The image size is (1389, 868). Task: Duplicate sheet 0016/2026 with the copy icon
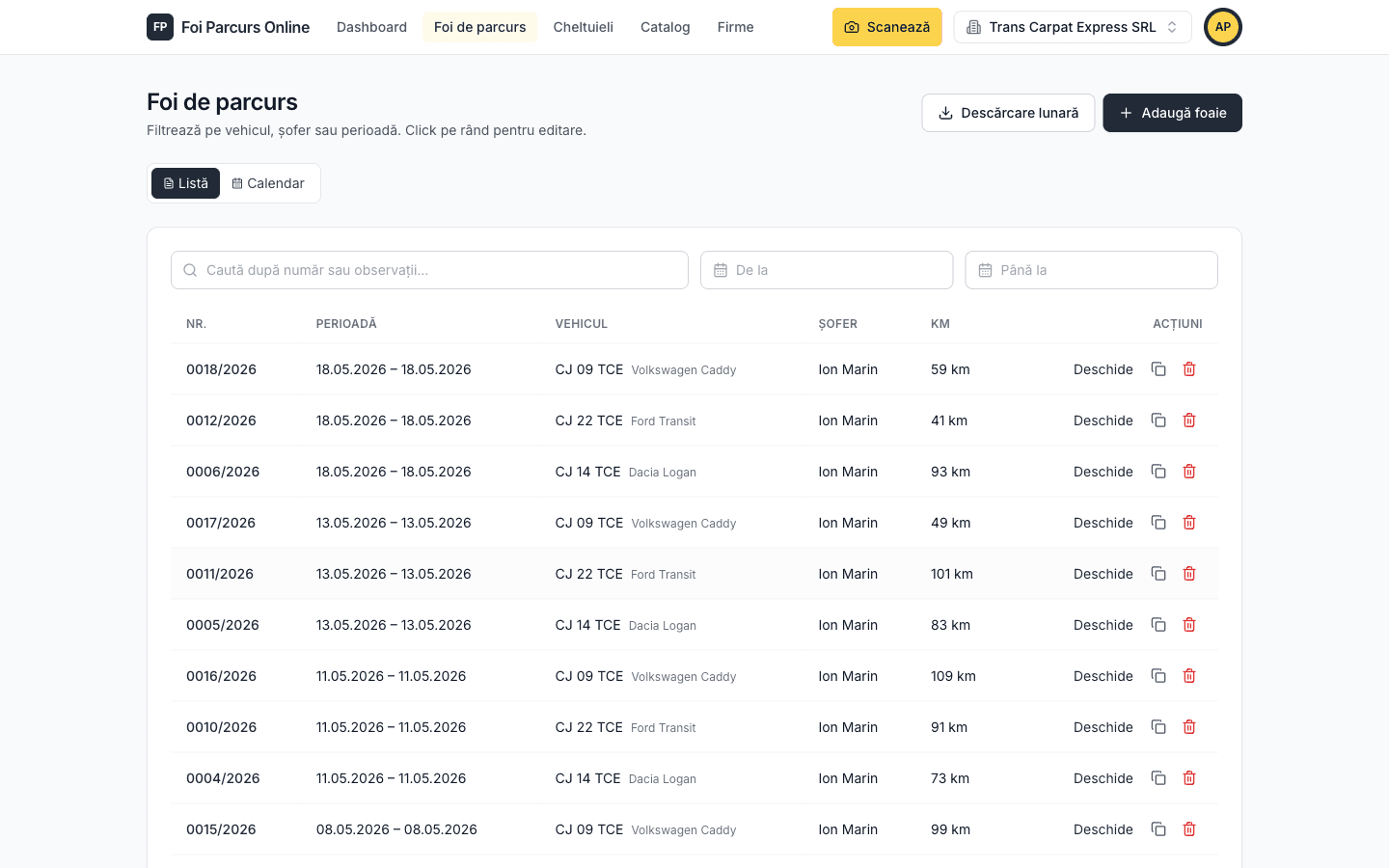pos(1158,676)
